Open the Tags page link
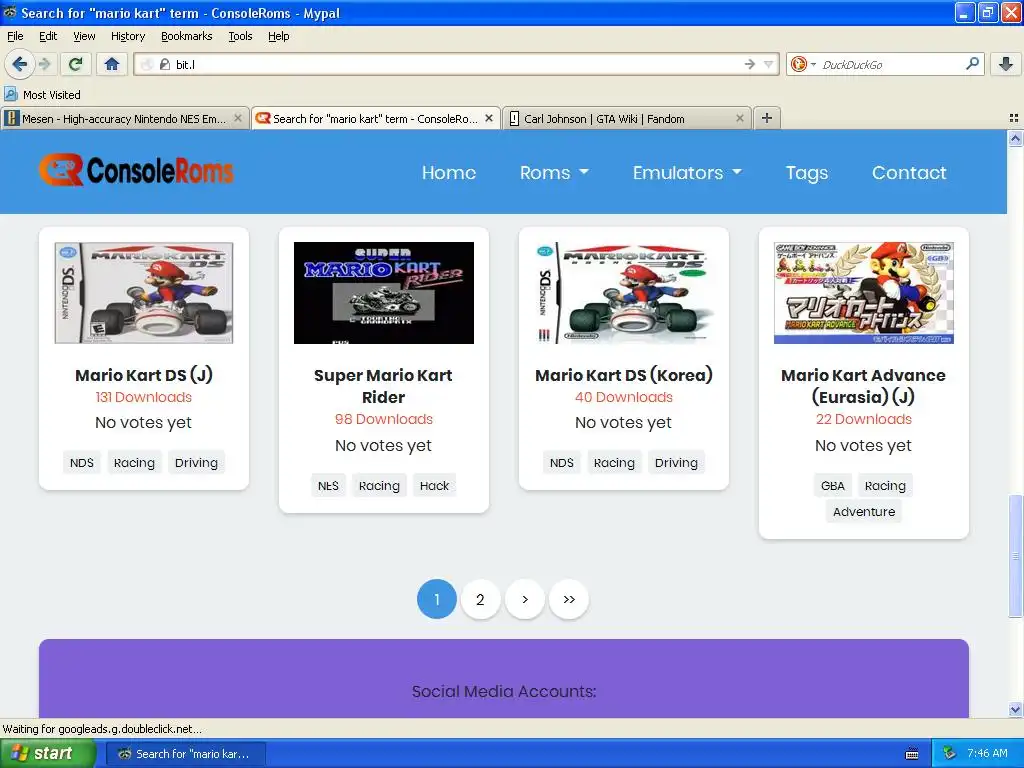 coord(807,172)
